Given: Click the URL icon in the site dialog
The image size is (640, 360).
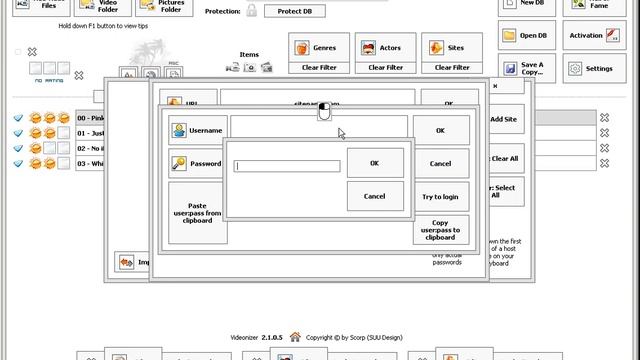Looking at the screenshot, I should point(174,102).
